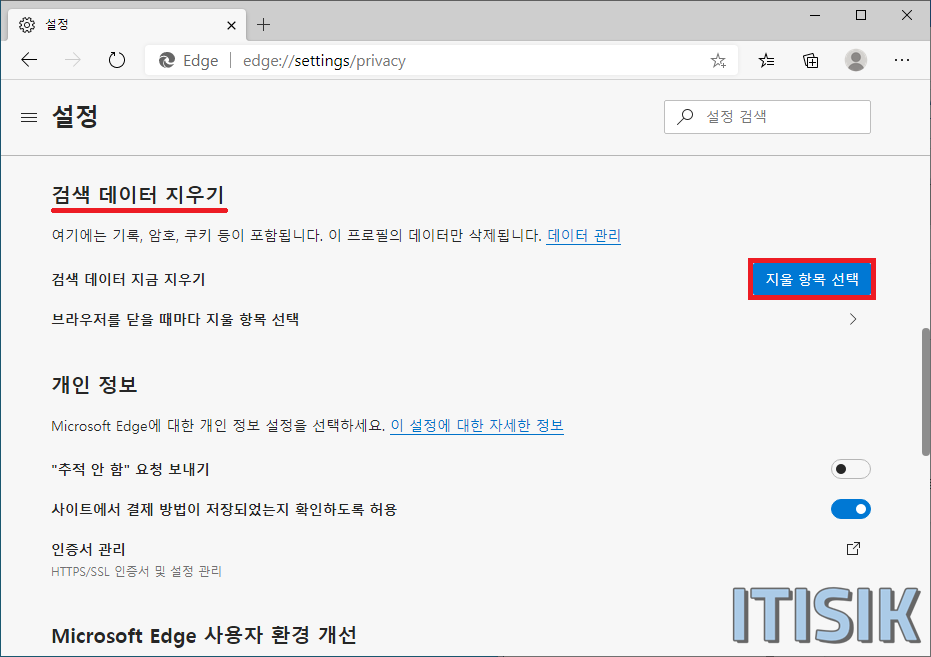Screen dimensions: 931x657
Task: Click the HTTPS/SSL 인증서 및 설정 관리 subtitle
Action: pos(136,572)
